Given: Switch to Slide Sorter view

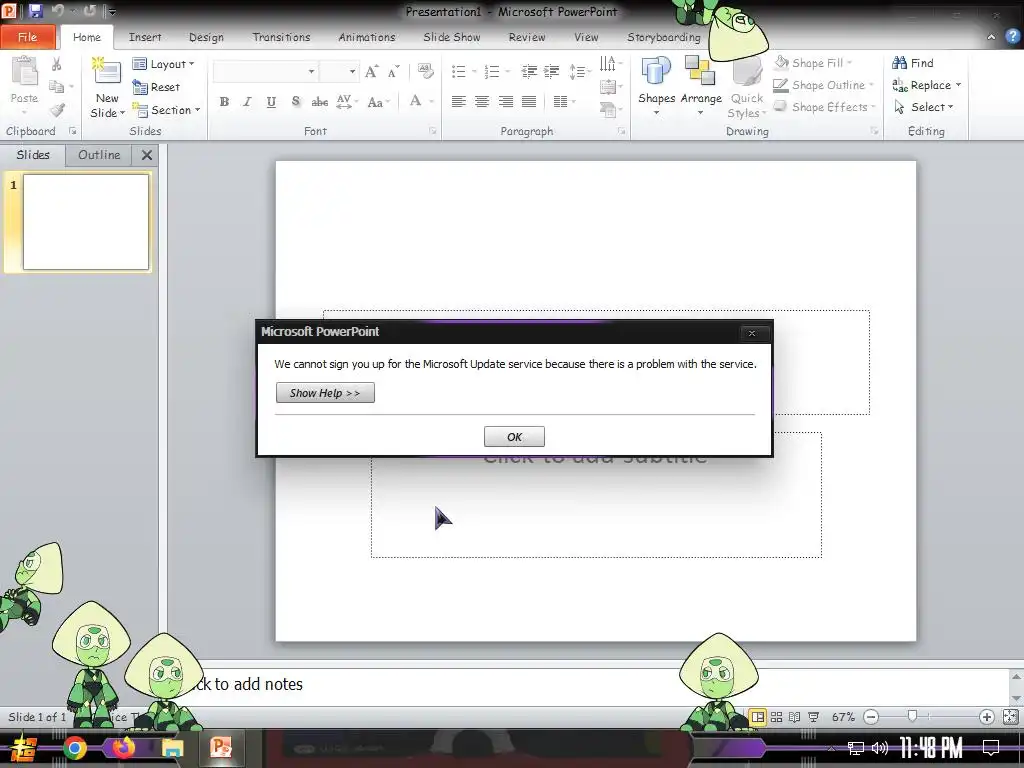Looking at the screenshot, I should coord(776,717).
